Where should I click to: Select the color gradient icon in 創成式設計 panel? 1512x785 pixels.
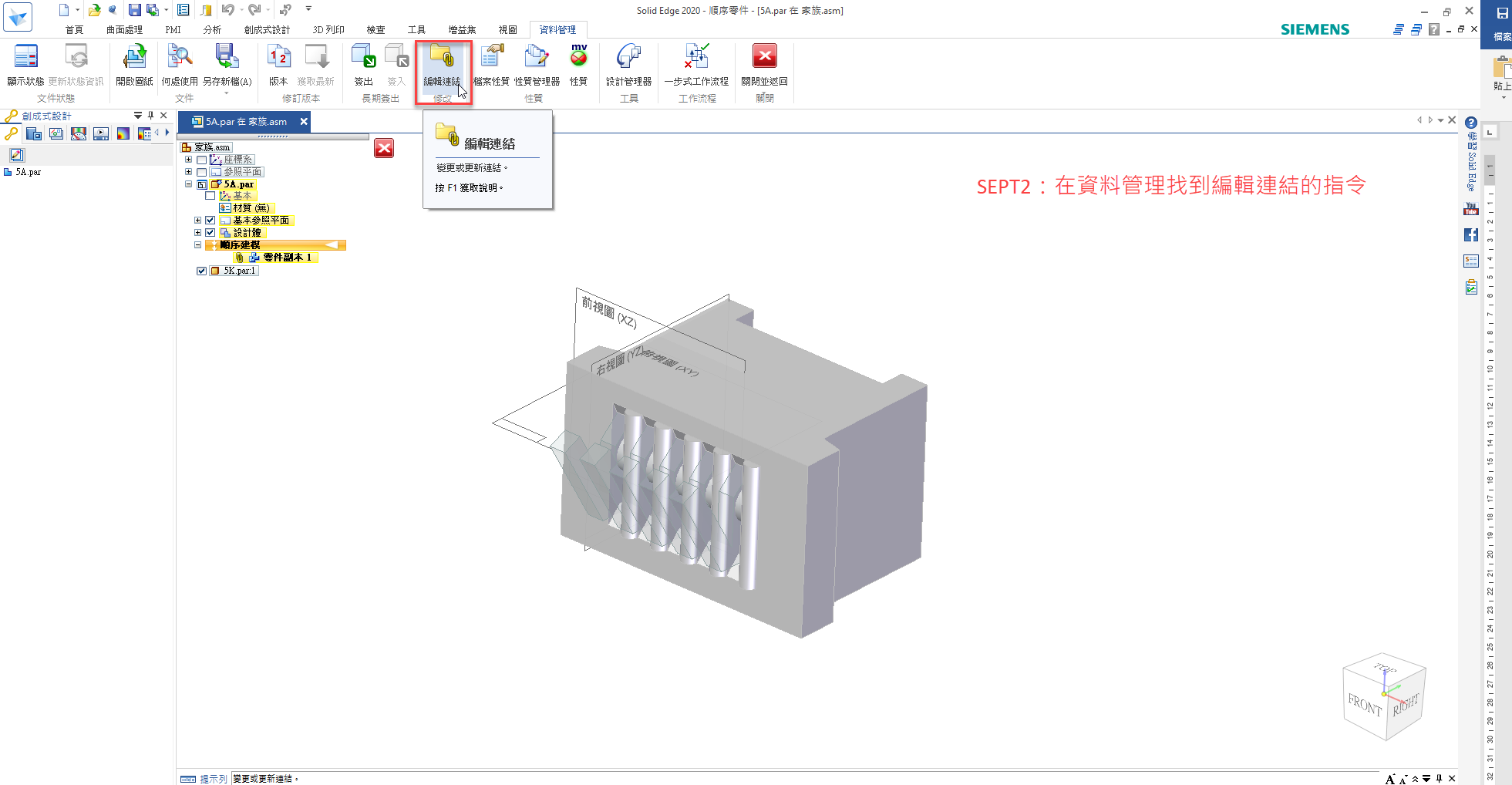(123, 133)
